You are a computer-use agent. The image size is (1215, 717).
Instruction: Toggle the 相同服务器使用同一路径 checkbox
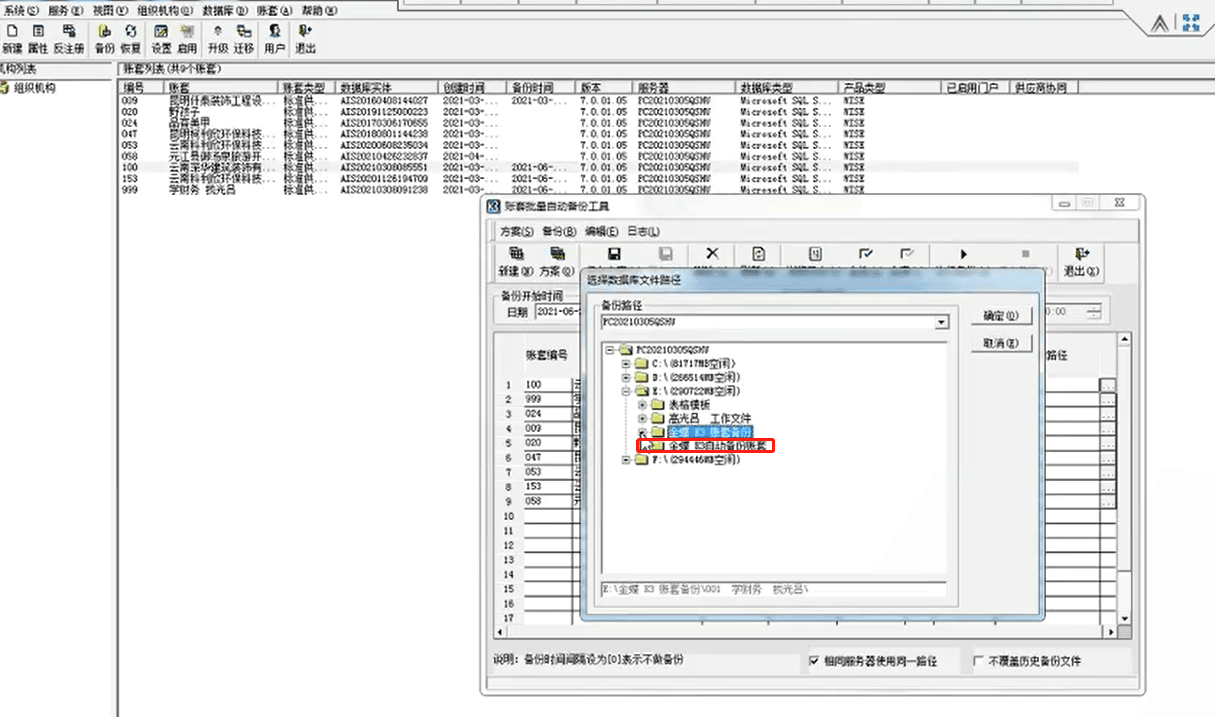click(x=815, y=662)
